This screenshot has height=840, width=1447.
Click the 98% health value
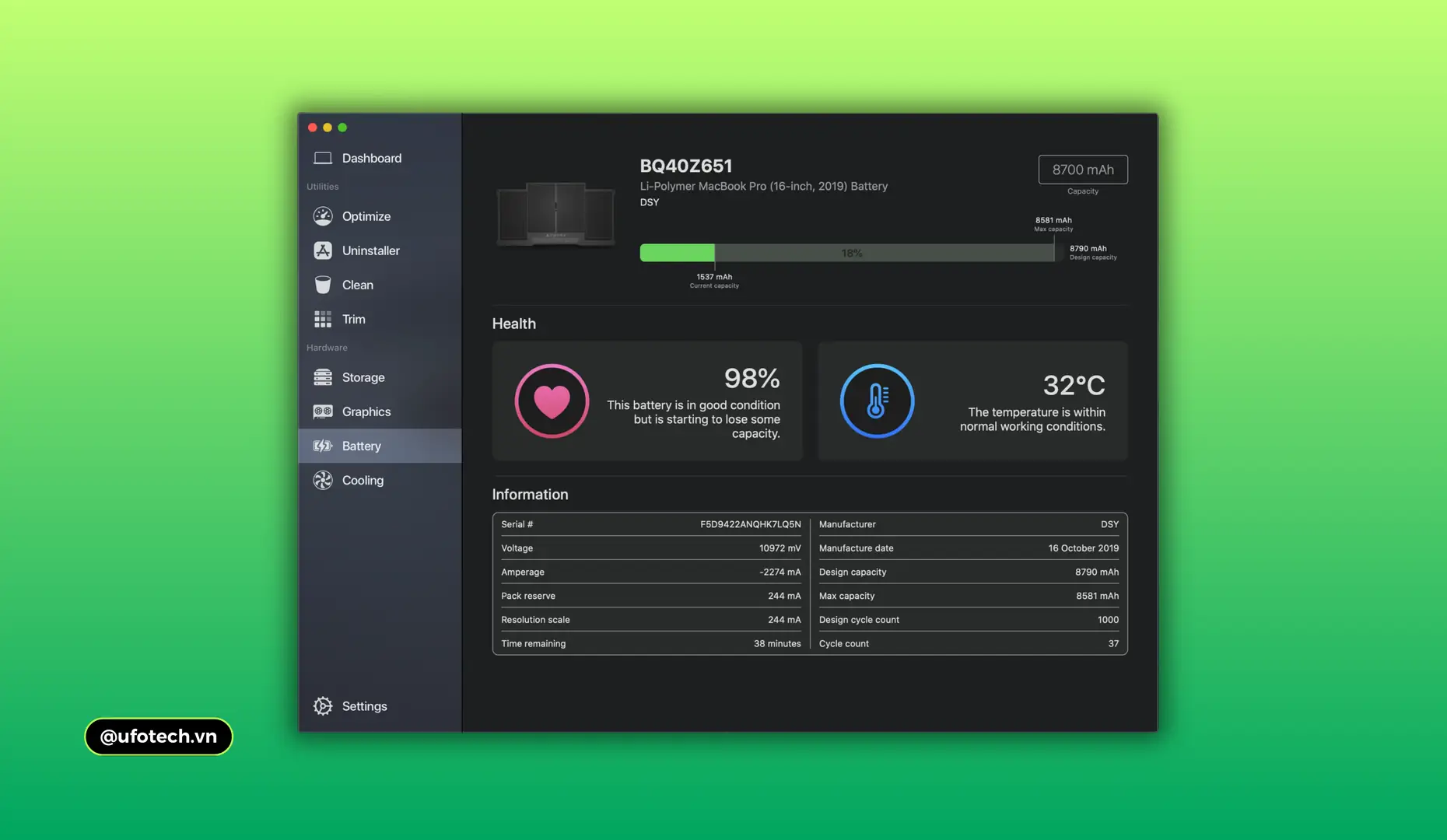752,378
